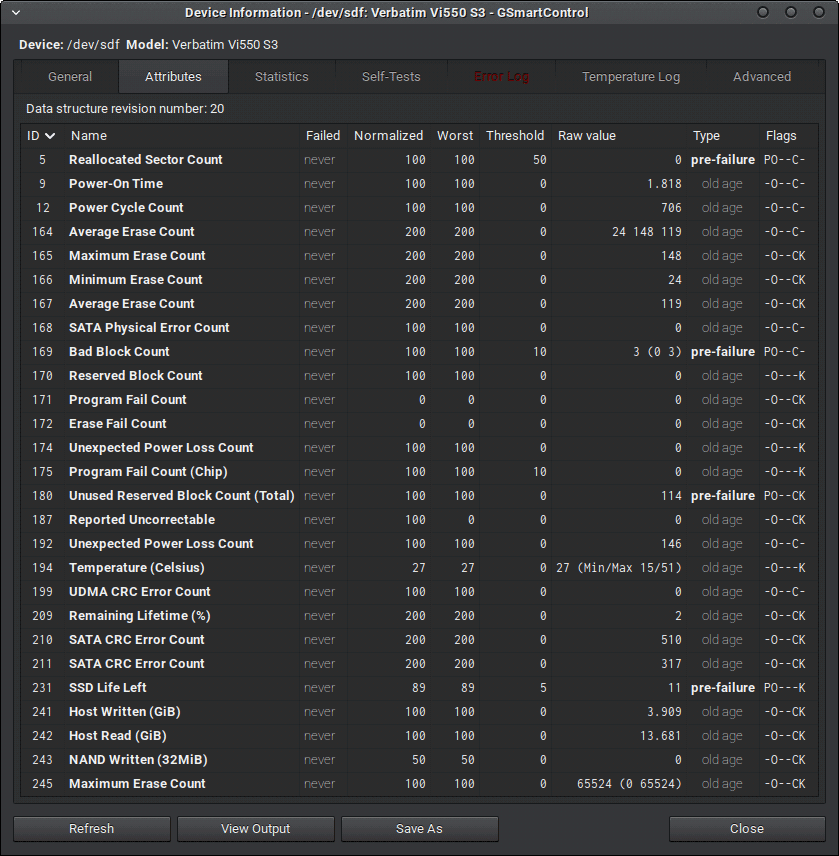
Task: Select the Temperature (Celsius) attribute
Action: click(419, 568)
